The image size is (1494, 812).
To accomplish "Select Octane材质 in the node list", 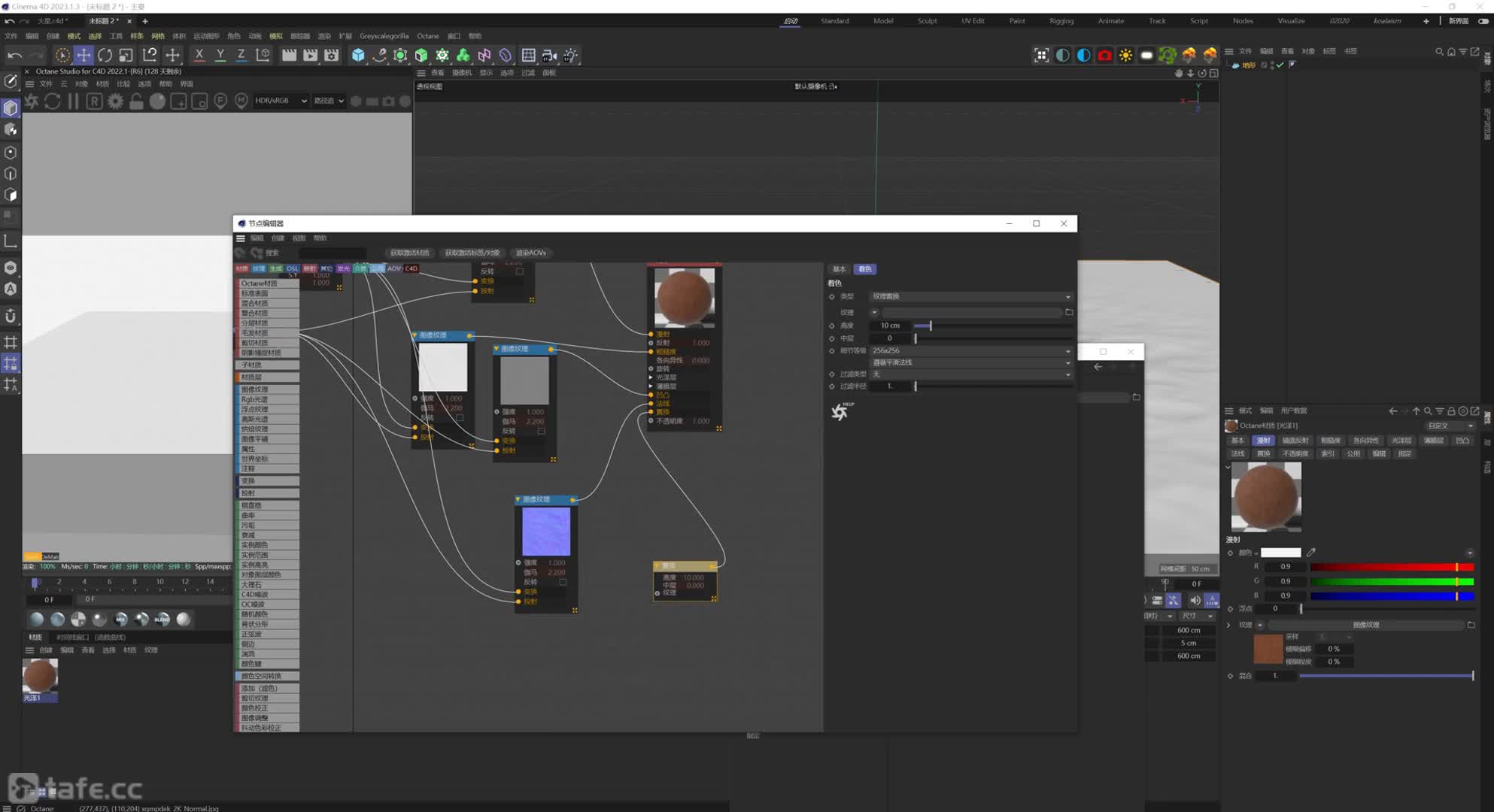I will [x=268, y=283].
